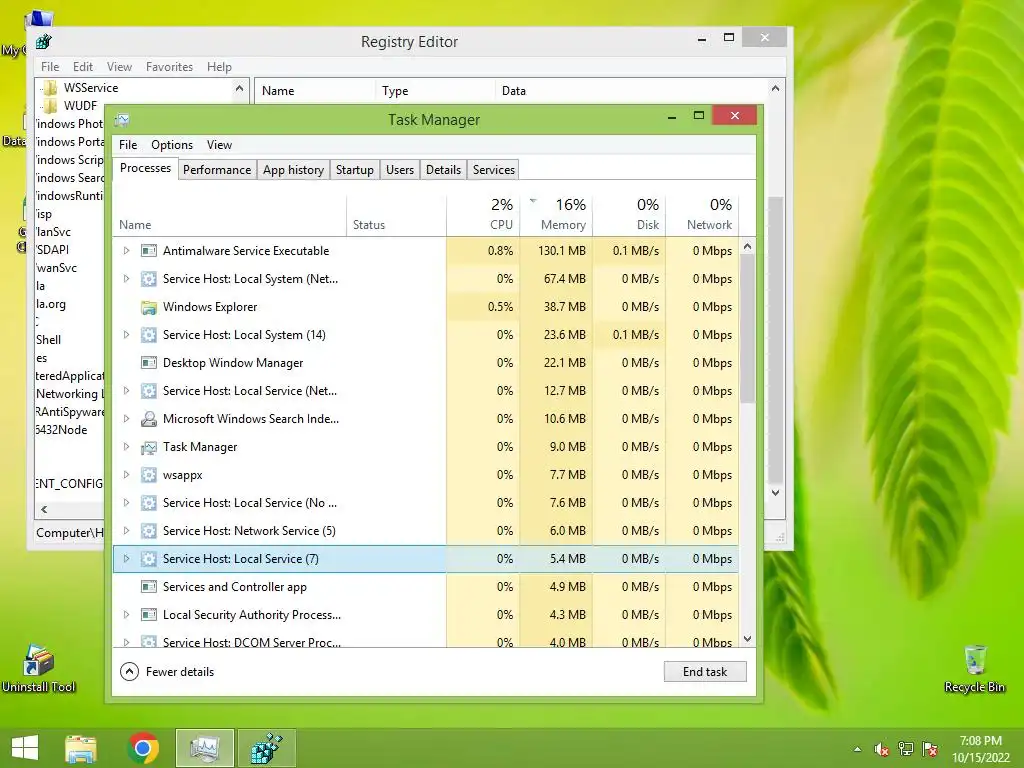Expand Service Host: Local System (Net...) row
Screen dimensions: 1024x768
pos(127,279)
